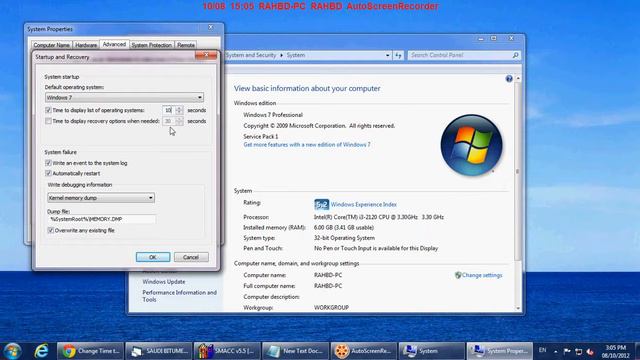
Task: Click scroll down arrow in System window
Action: pos(518,308)
